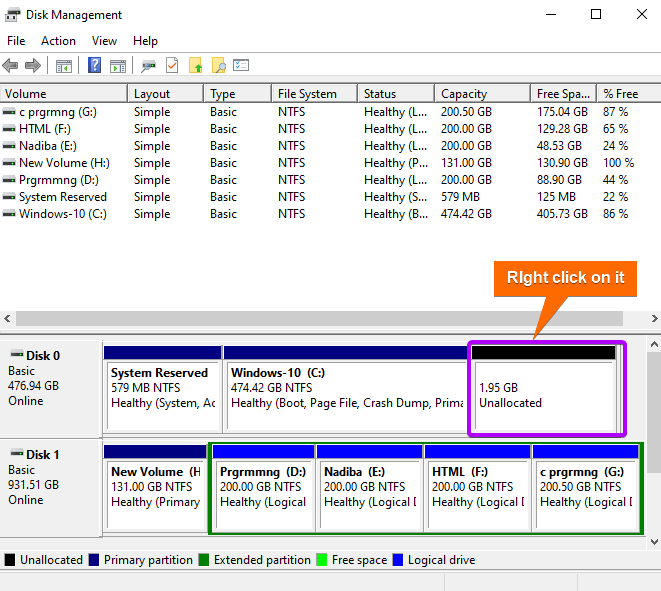
Task: Click the settings list view toolbar icon
Action: [x=241, y=65]
